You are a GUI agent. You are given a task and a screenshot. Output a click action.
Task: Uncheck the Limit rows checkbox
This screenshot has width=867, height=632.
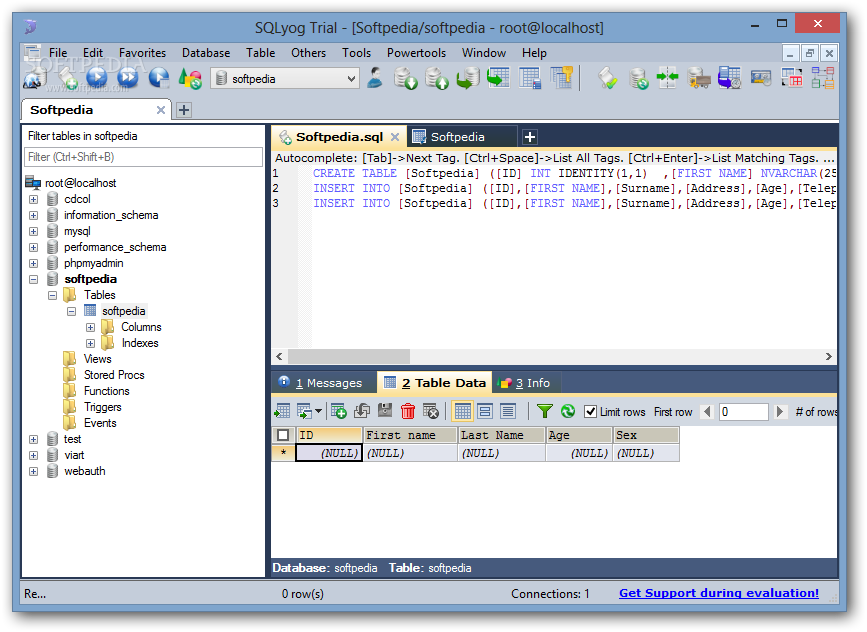(x=591, y=412)
